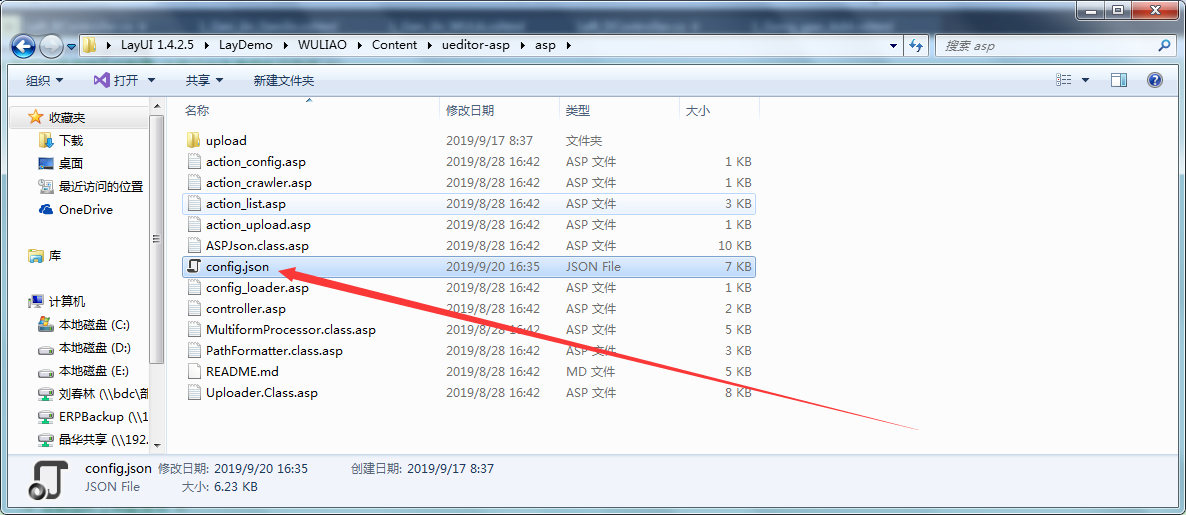The width and height of the screenshot is (1186, 515).
Task: Click OneDrive in navigation pane
Action: click(x=85, y=210)
